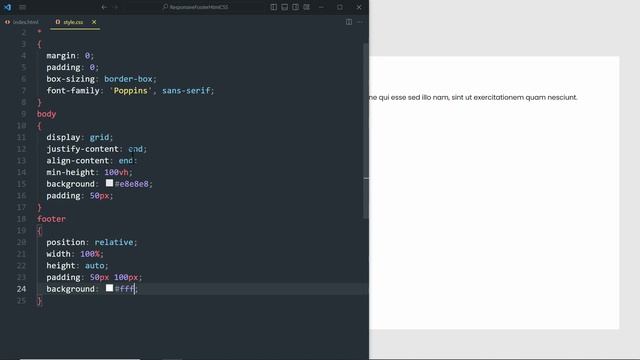640x360 pixels.
Task: Close the style.css tab
Action: click(94, 22)
